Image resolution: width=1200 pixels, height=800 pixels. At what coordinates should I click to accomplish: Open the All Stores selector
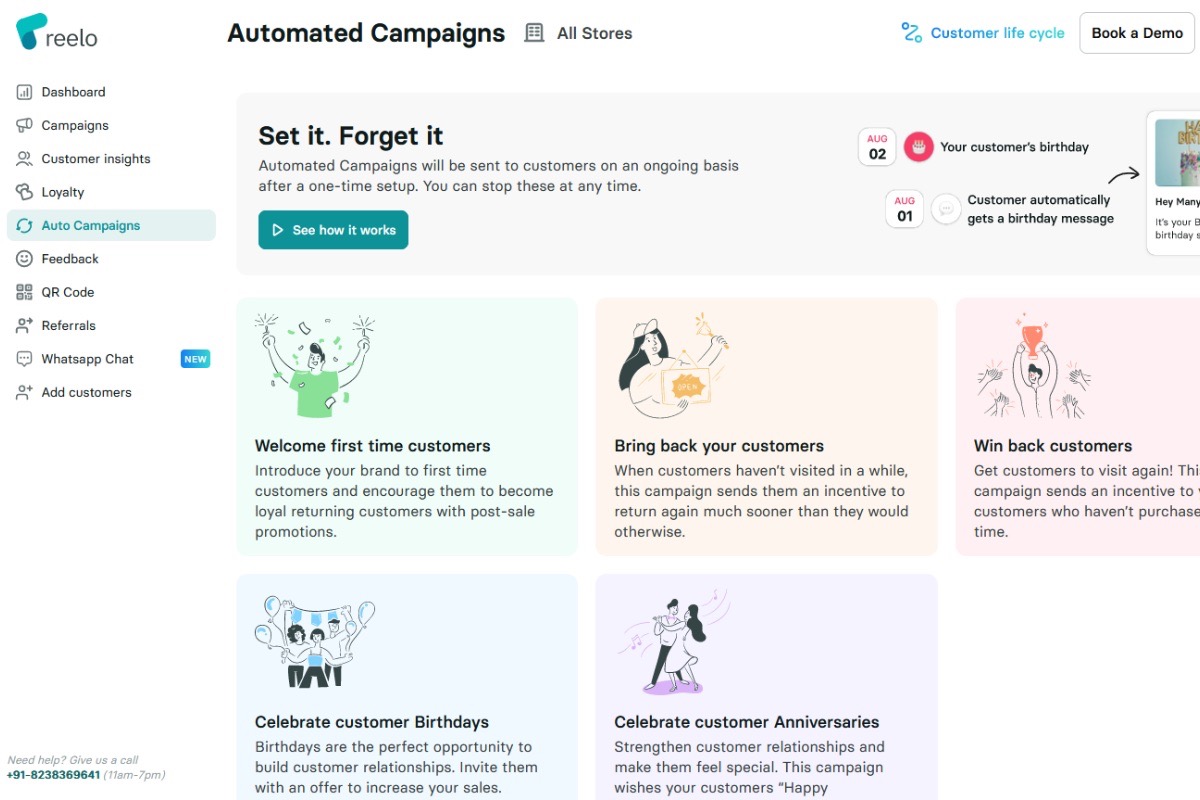click(x=579, y=34)
